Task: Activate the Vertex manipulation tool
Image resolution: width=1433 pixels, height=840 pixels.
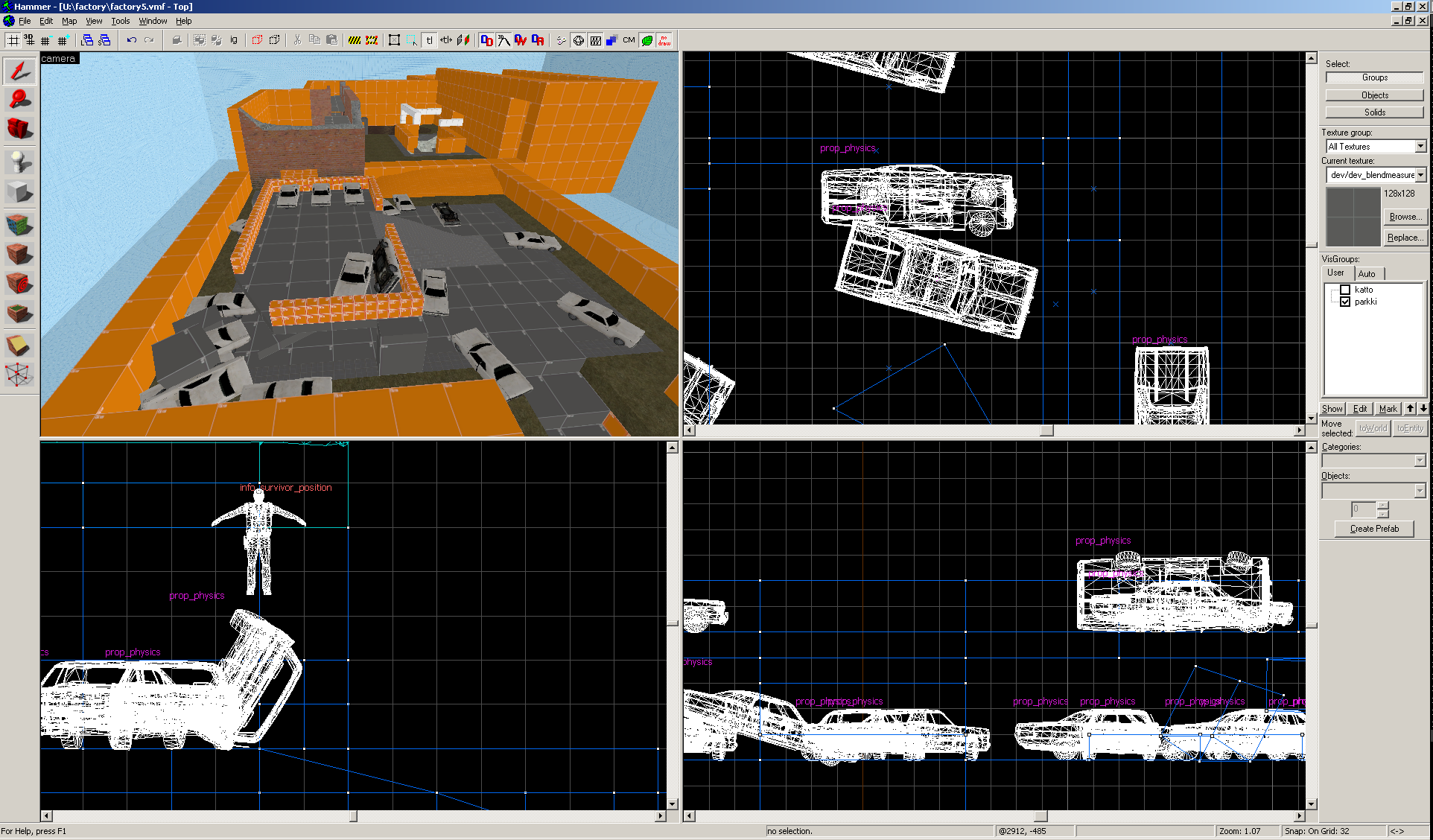Action: click(x=19, y=375)
